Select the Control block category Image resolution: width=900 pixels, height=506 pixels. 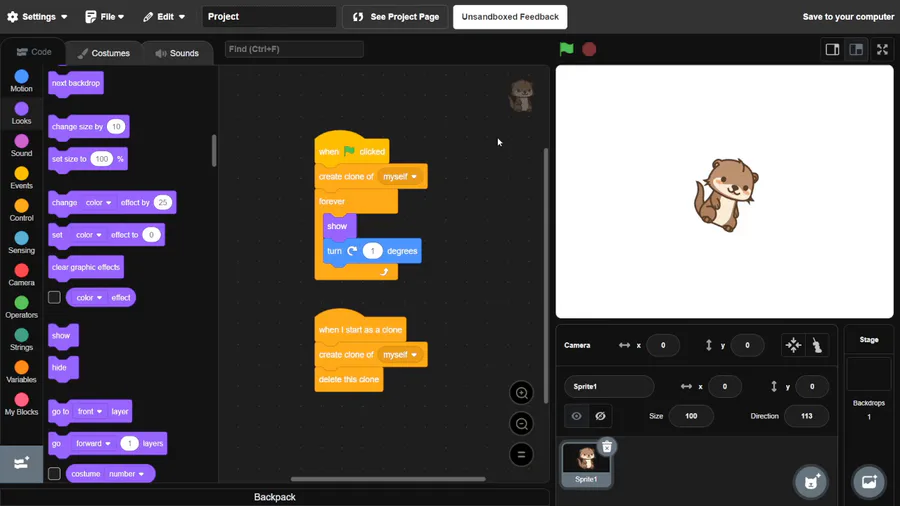pos(21,210)
